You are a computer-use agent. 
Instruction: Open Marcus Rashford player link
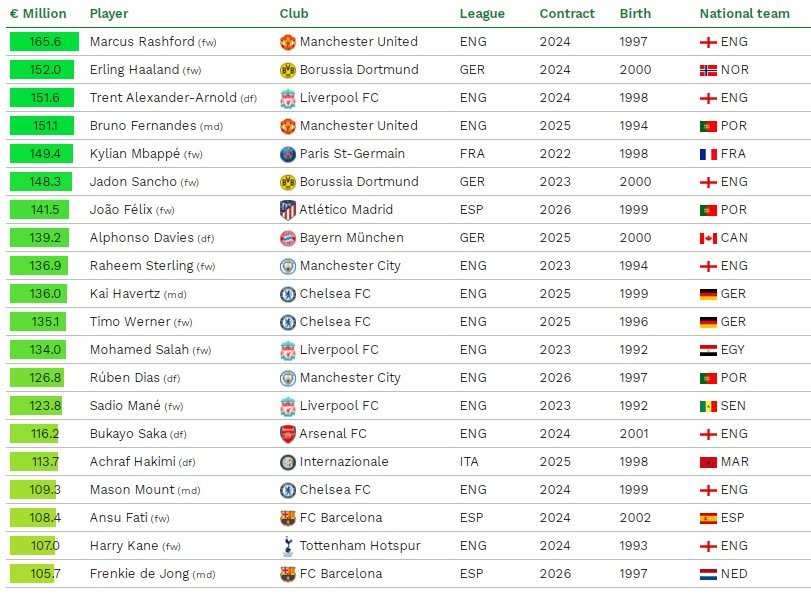(142, 41)
